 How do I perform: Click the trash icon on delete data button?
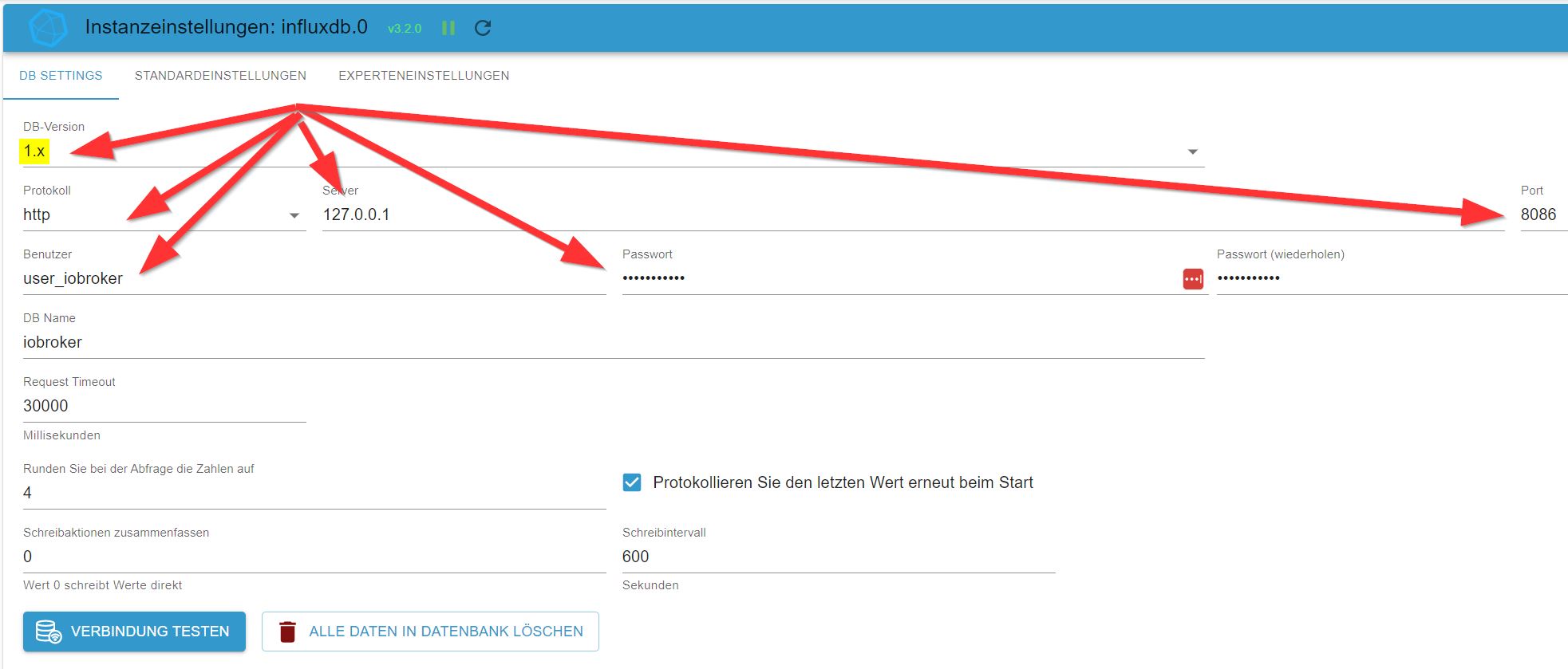[287, 632]
